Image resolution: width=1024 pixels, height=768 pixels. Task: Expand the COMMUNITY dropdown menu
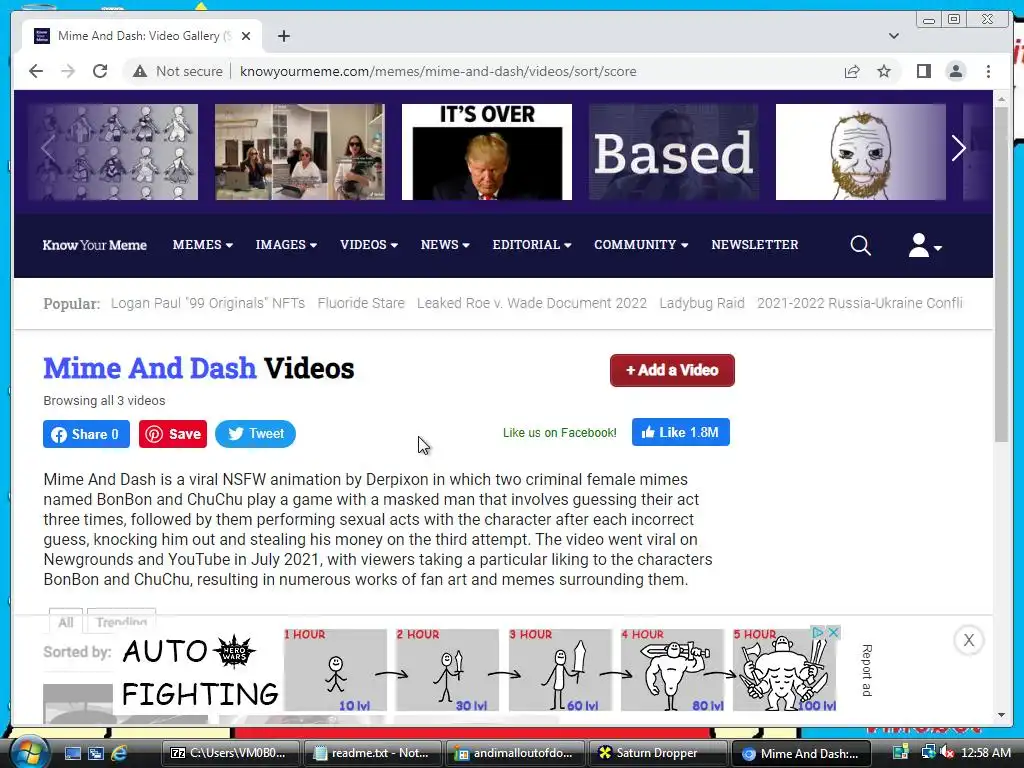tap(641, 244)
